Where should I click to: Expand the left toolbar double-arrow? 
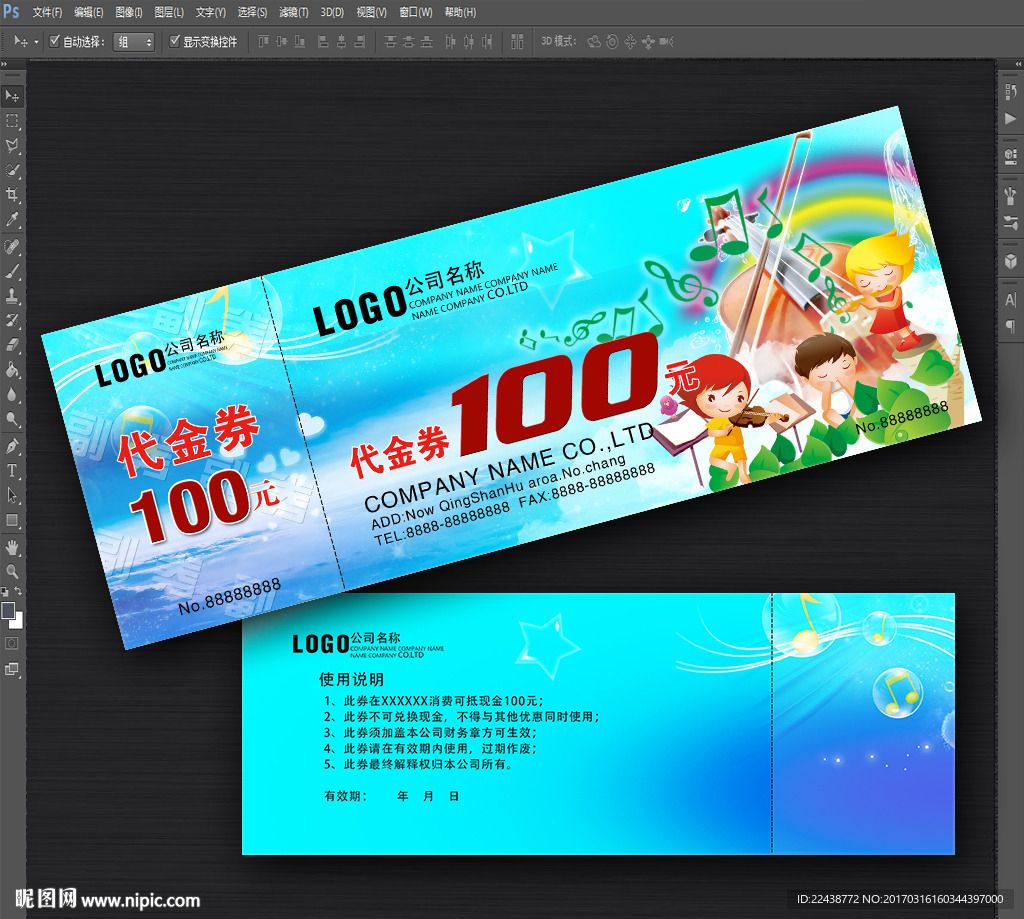pyautogui.click(x=4, y=64)
